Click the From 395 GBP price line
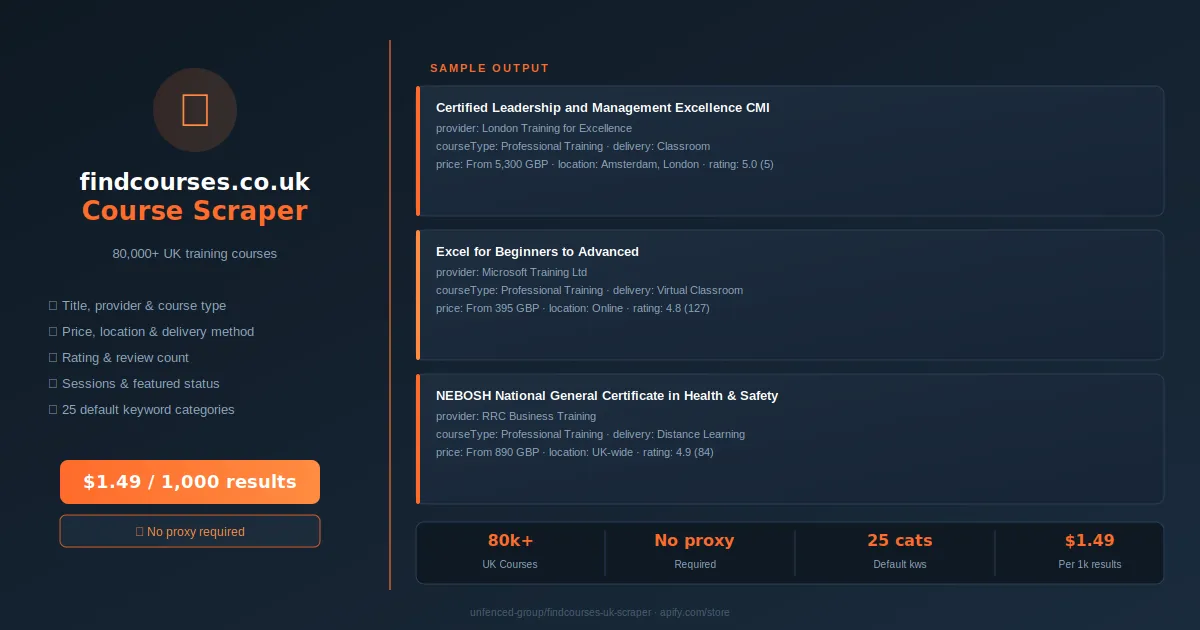 click(x=573, y=308)
